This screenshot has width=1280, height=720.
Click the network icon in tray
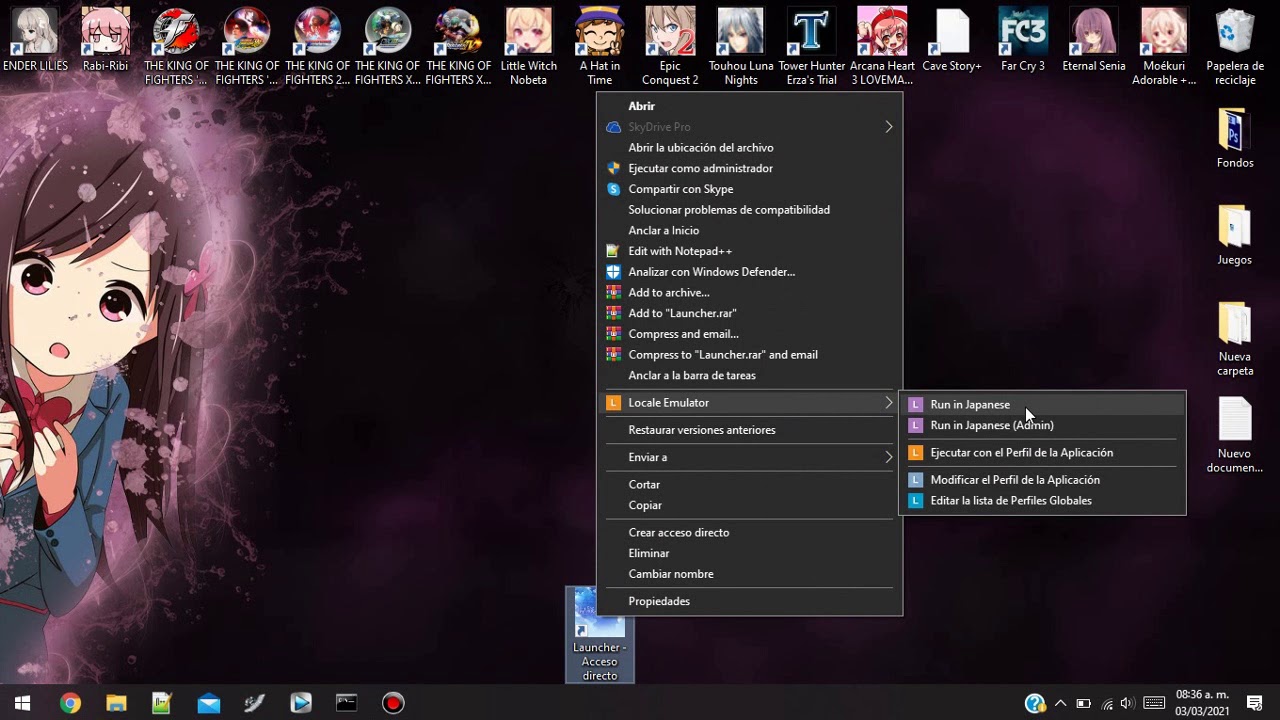click(x=1106, y=703)
